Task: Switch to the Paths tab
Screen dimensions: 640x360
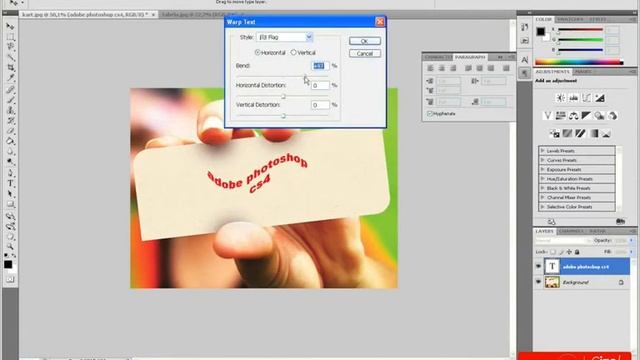Action: (x=597, y=231)
